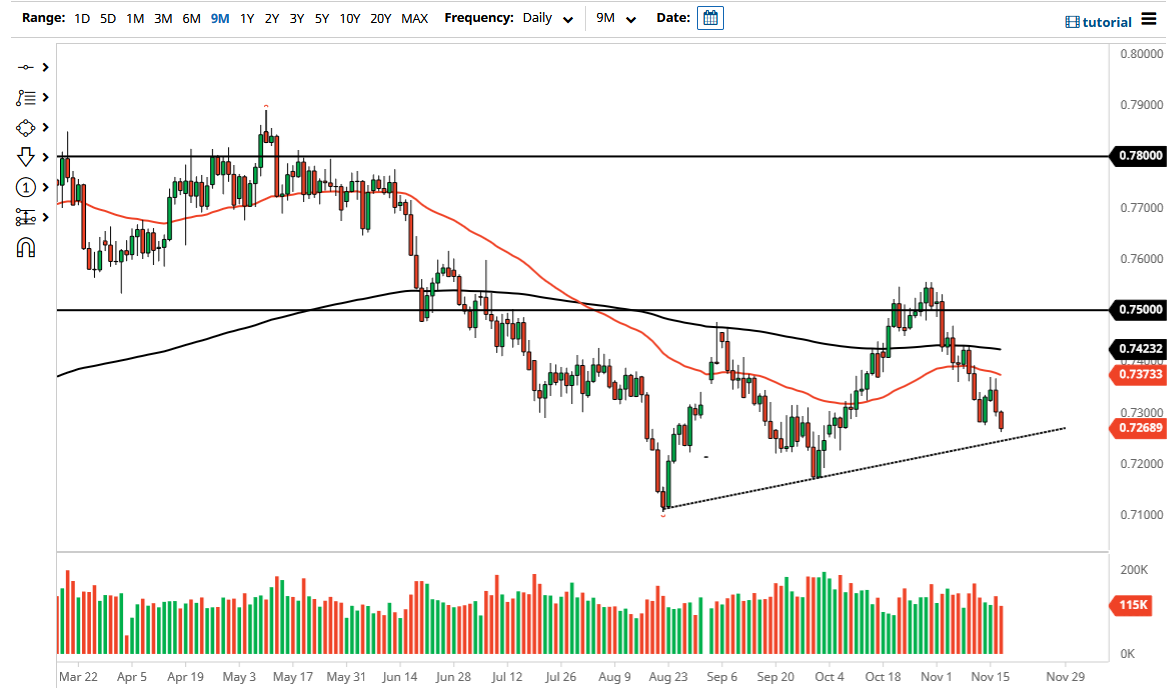Open the annotation list tool
Screen dimensions: 1171x698
click(x=25, y=97)
